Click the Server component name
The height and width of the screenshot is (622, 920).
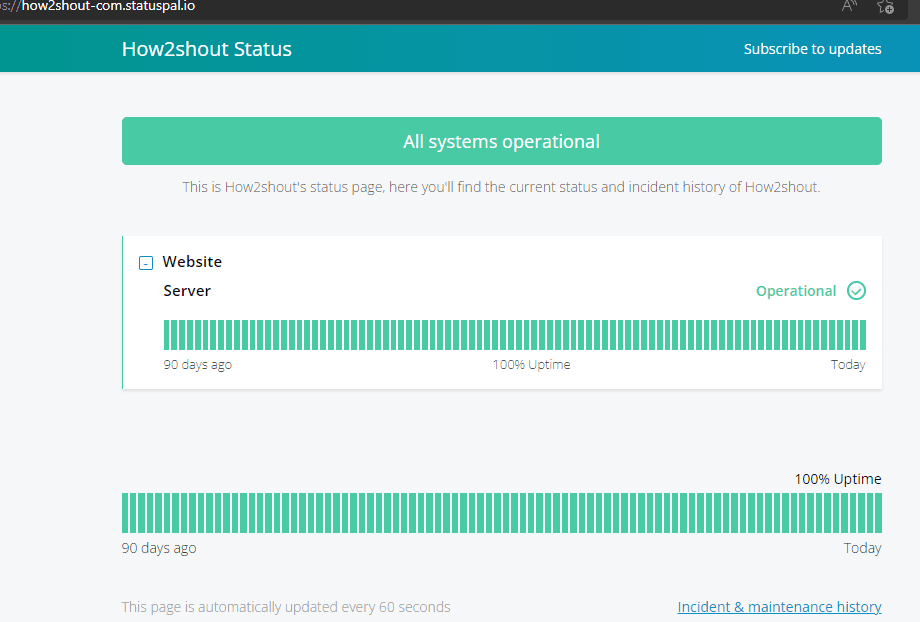point(187,291)
